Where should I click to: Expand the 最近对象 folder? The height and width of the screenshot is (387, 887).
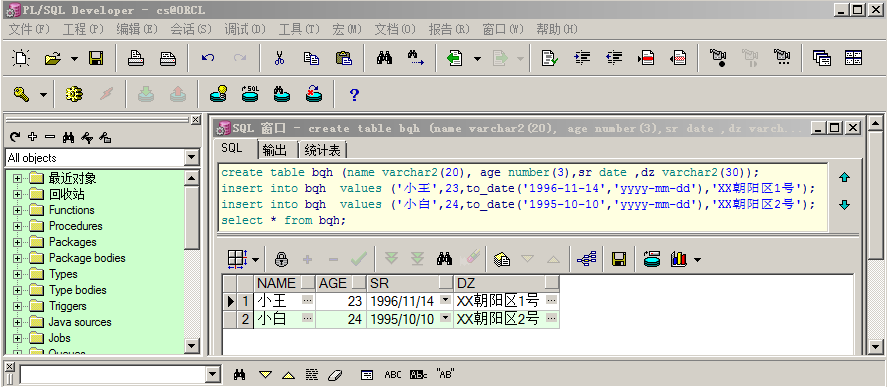(x=18, y=178)
